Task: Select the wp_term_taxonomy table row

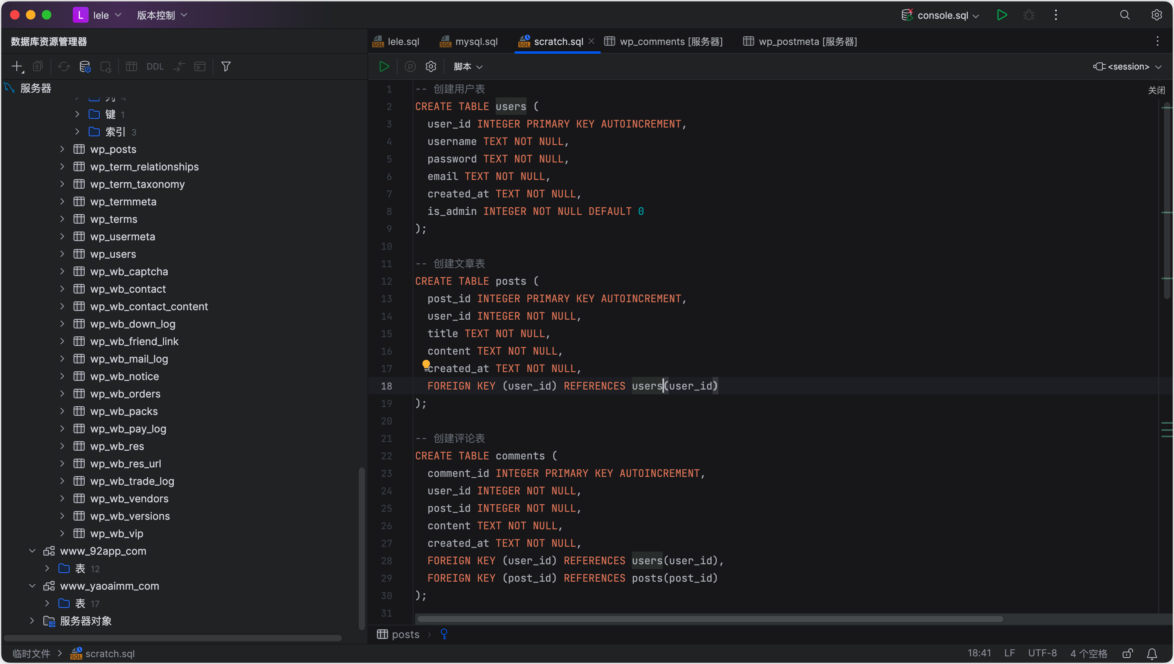Action: (x=183, y=184)
